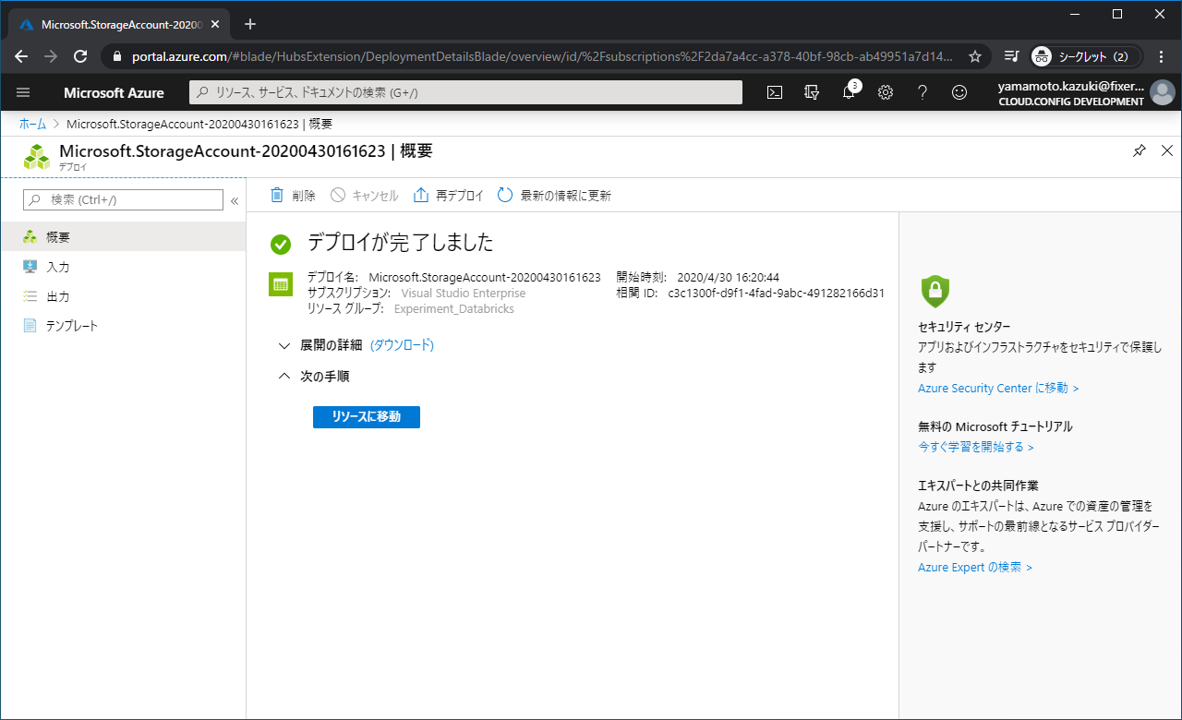Open the notifications bell
This screenshot has height=720, width=1182.
point(848,92)
